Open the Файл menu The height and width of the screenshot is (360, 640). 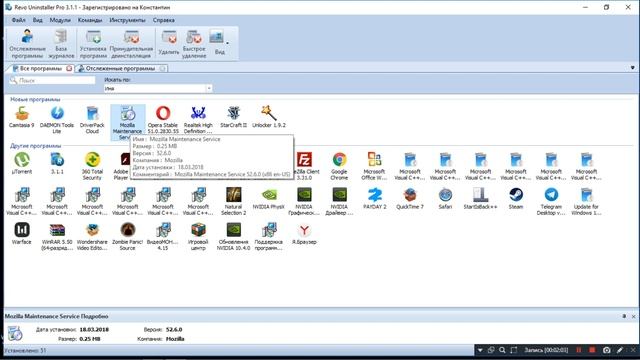18,20
